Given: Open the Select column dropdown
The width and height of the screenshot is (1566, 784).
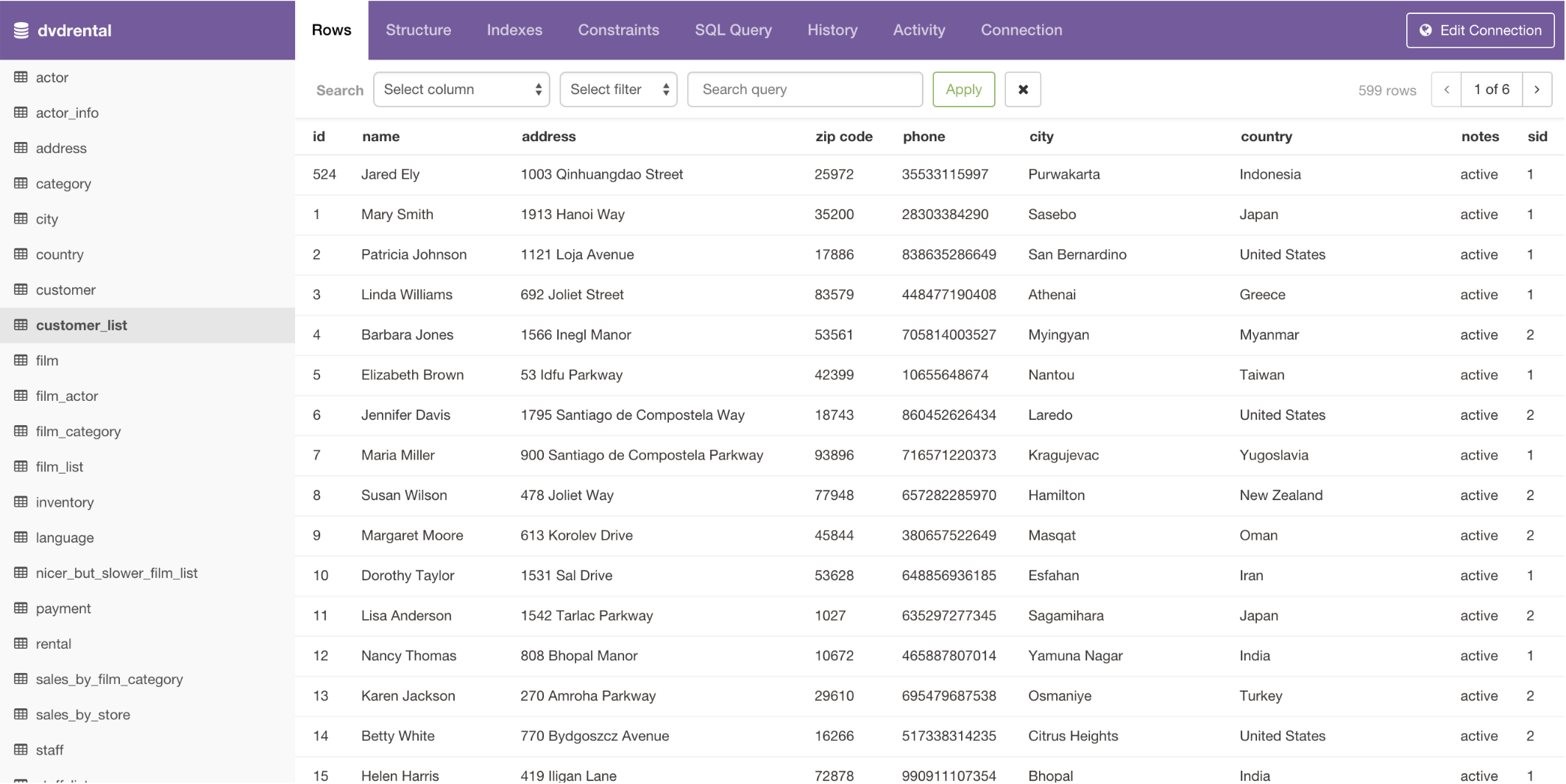Looking at the screenshot, I should [x=461, y=89].
